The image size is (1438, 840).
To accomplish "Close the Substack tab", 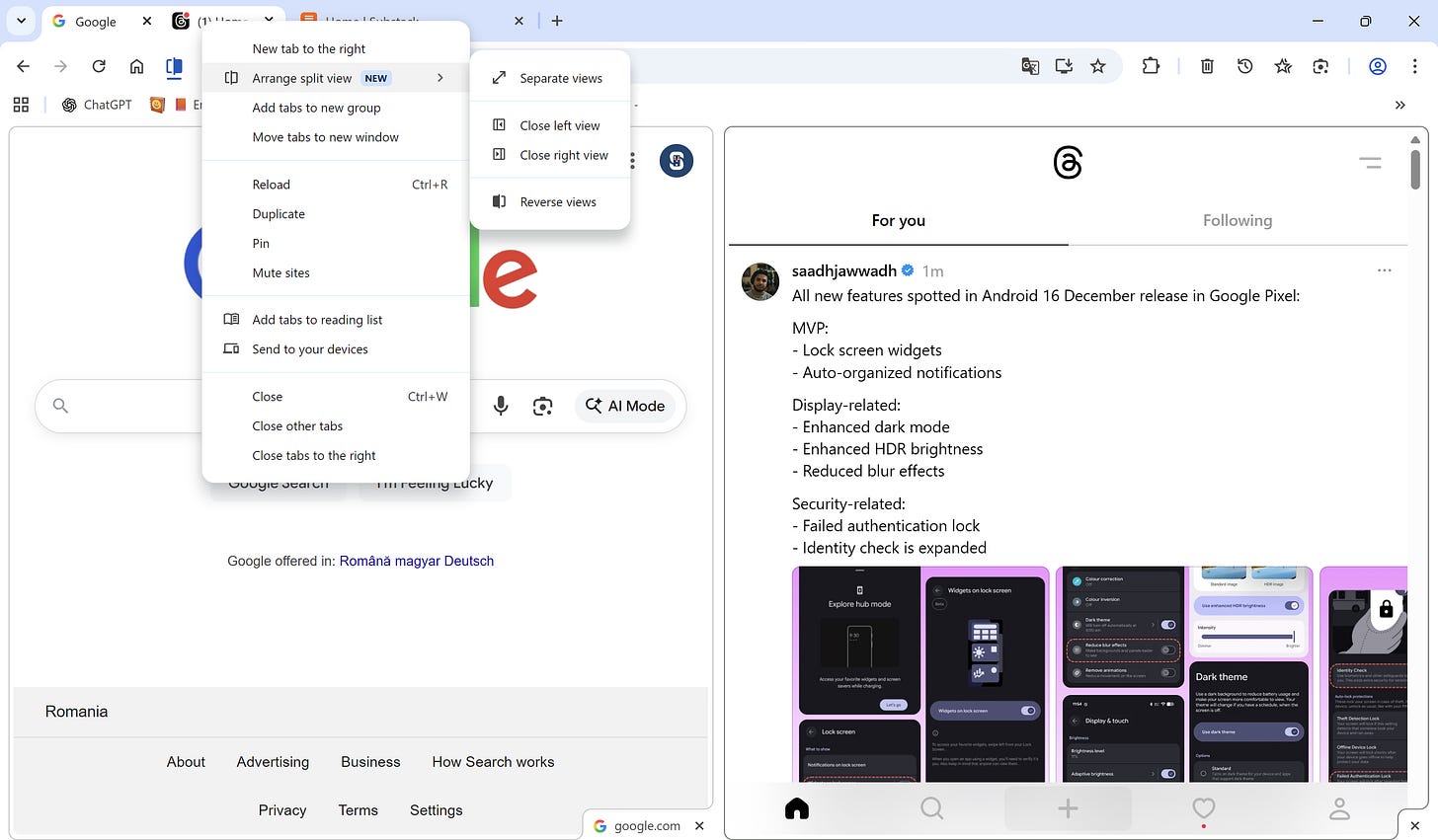I will tap(519, 21).
